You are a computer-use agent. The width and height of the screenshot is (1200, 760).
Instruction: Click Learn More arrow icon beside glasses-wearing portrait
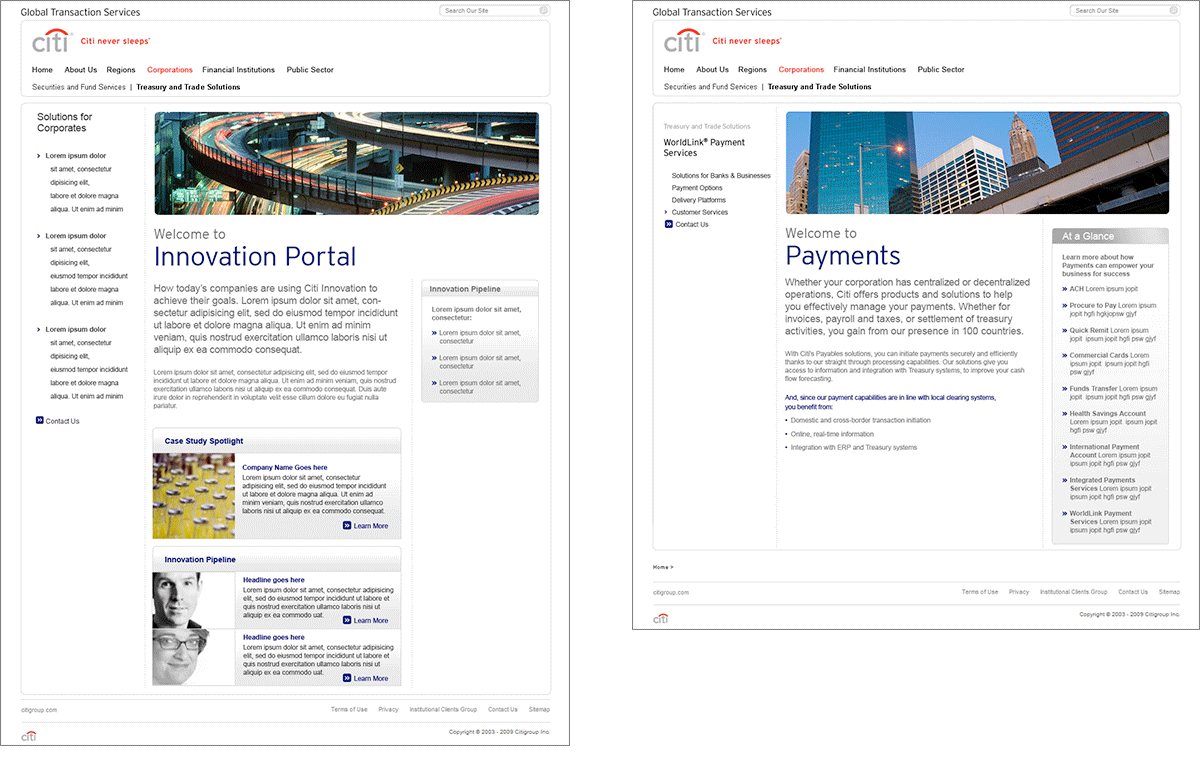coord(347,678)
